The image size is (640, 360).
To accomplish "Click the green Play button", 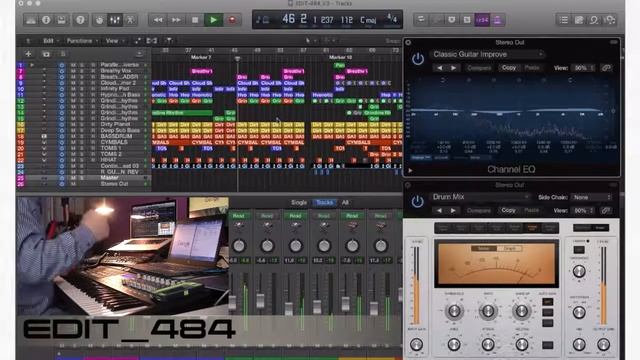I will (x=213, y=20).
